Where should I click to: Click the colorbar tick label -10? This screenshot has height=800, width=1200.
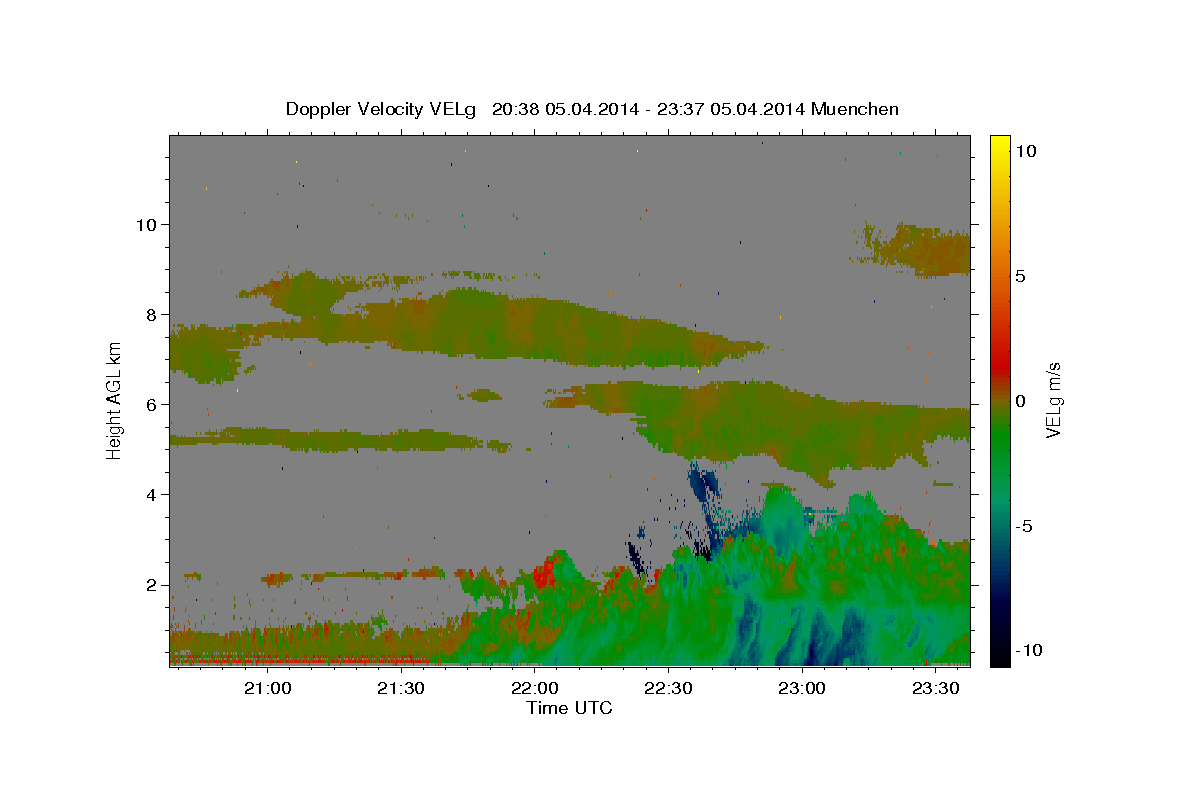point(1029,651)
